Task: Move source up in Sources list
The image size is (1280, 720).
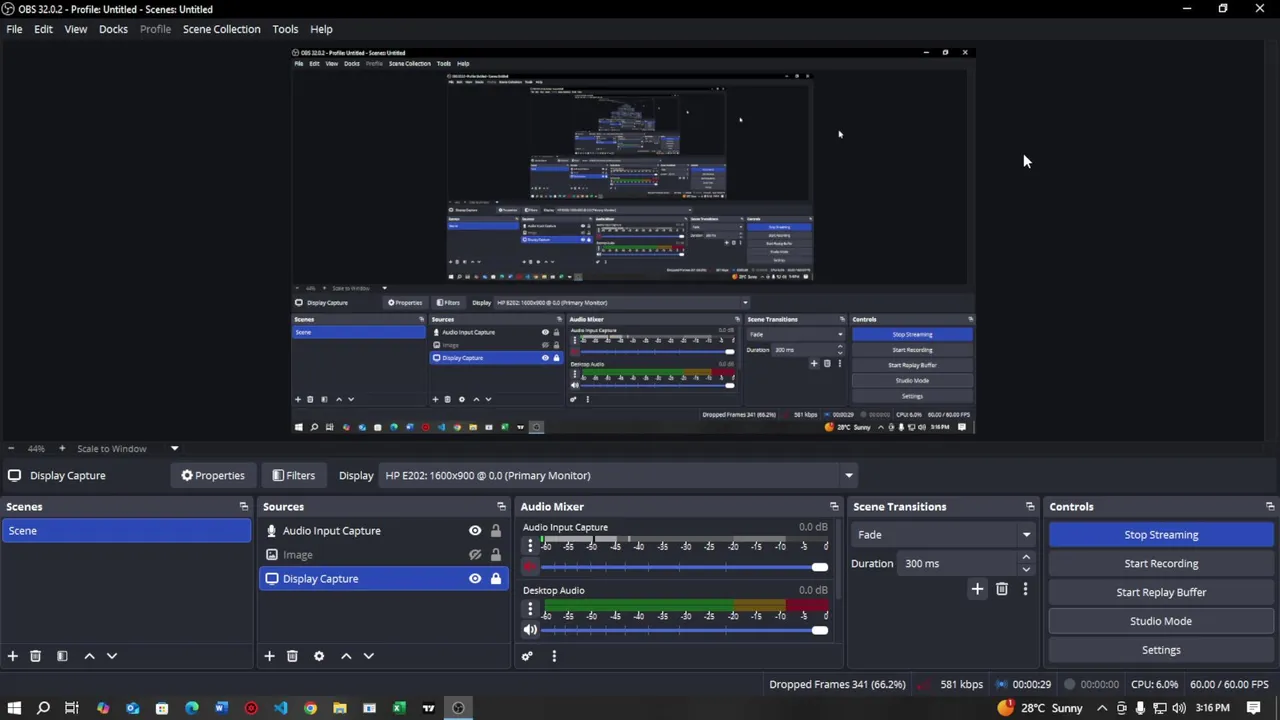Action: (x=346, y=656)
